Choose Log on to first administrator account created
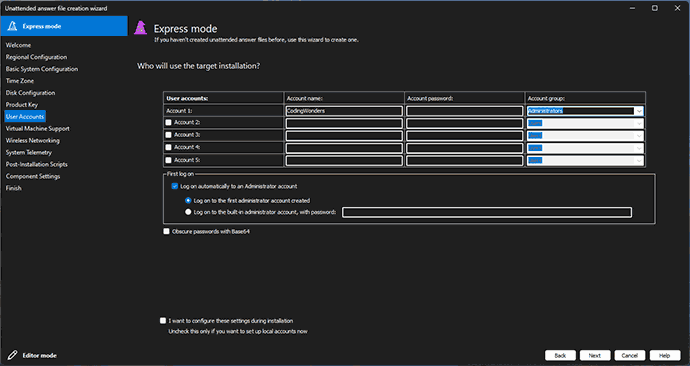This screenshot has height=366, width=690. [188, 201]
